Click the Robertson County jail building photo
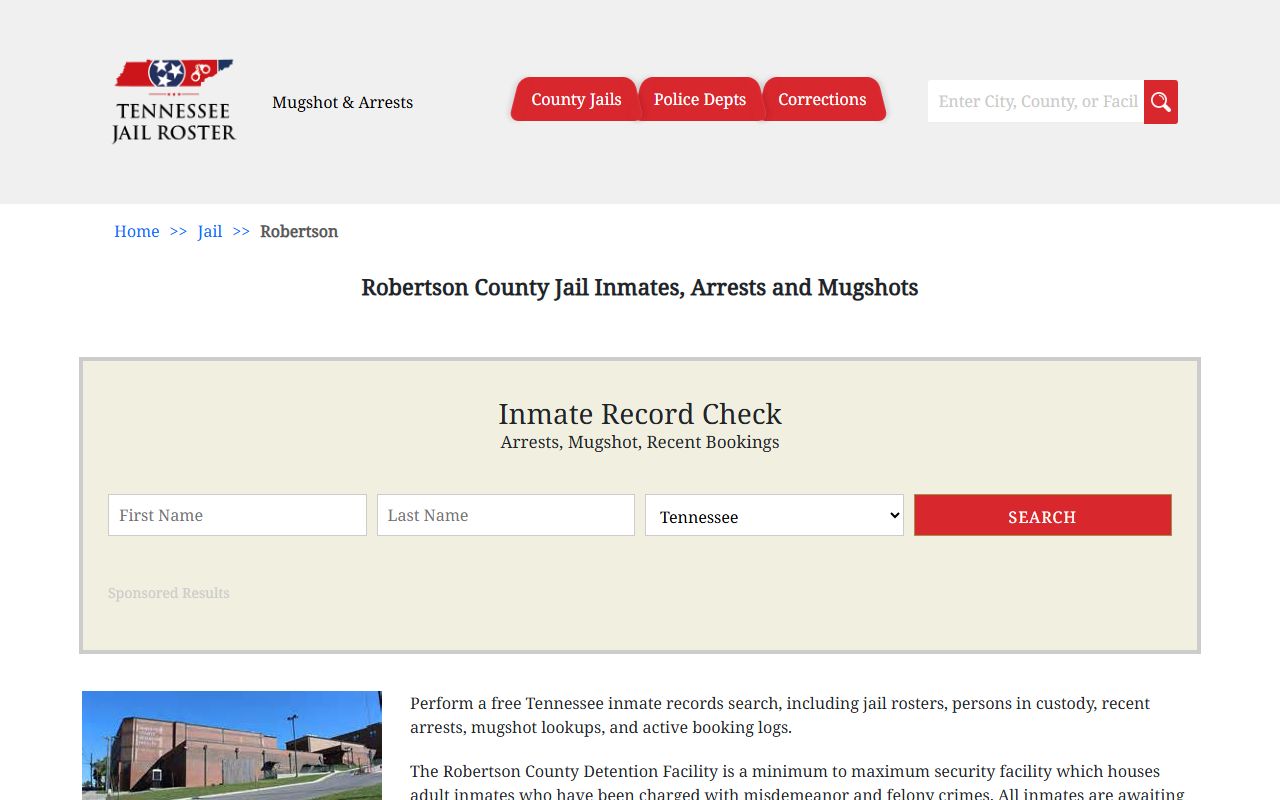Image resolution: width=1280 pixels, height=800 pixels. (232, 745)
